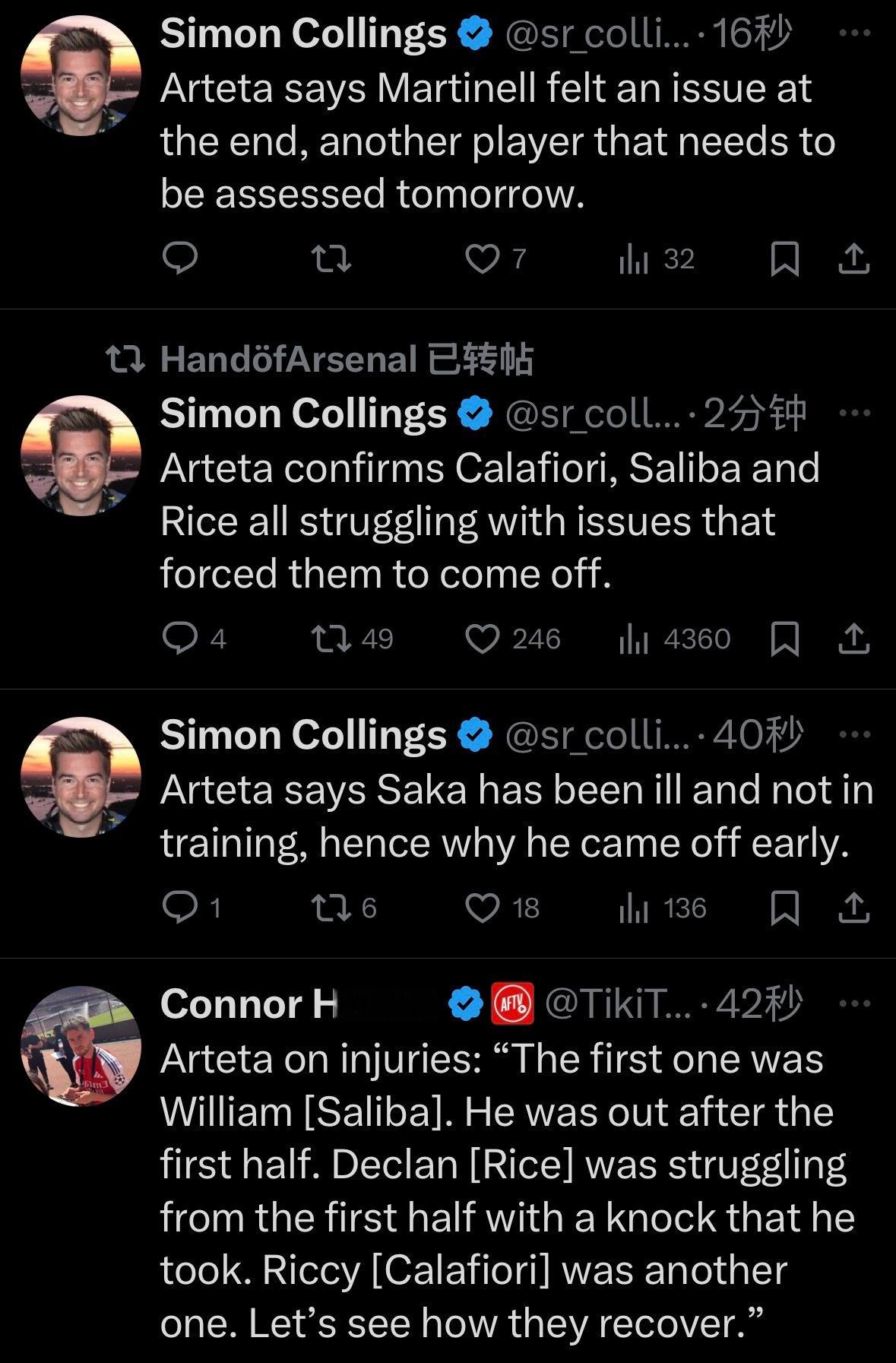This screenshot has width=896, height=1363.
Task: Click the AFTV affiliation badge
Action: (x=513, y=1004)
